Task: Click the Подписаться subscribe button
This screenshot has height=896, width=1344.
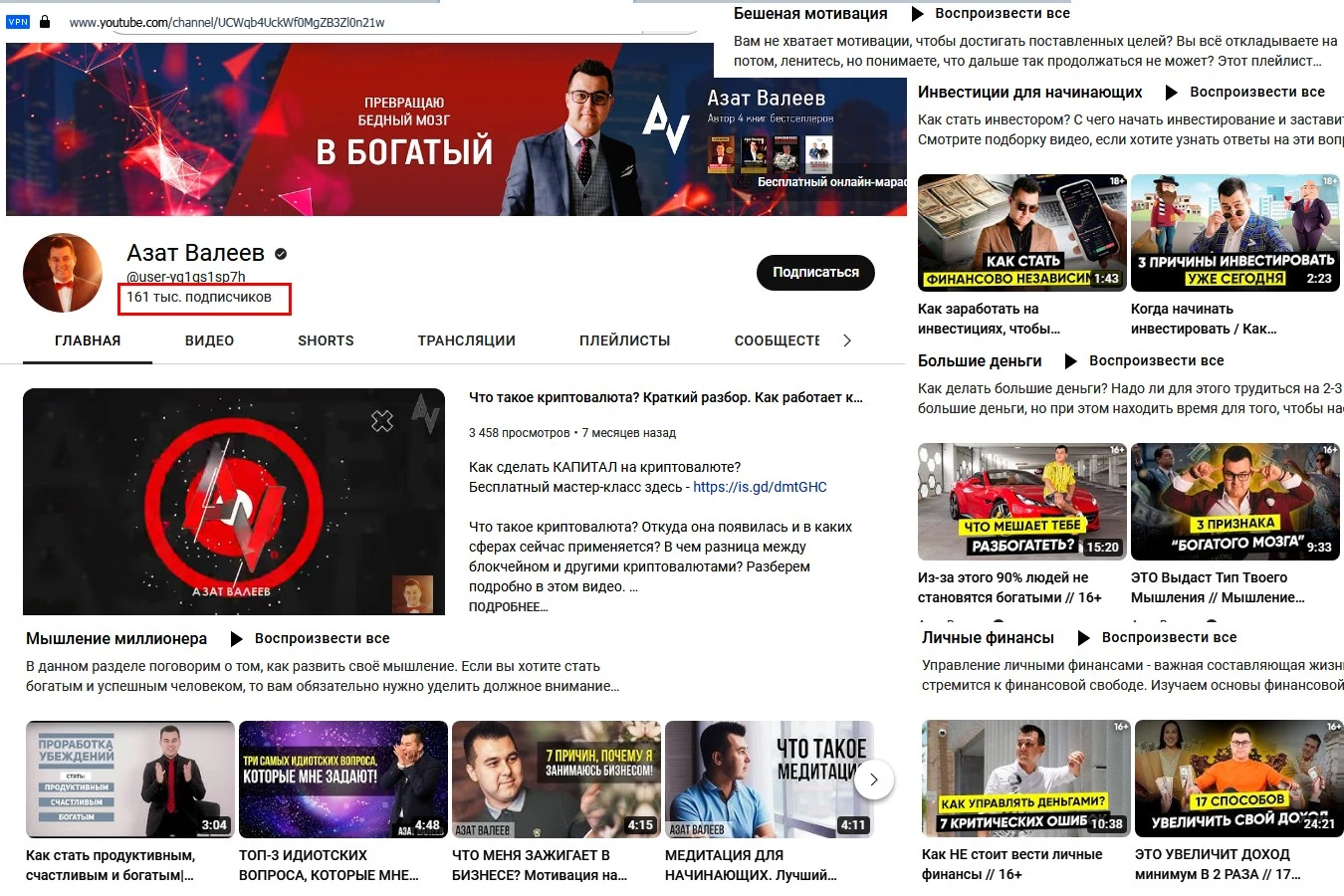Action: 815,273
